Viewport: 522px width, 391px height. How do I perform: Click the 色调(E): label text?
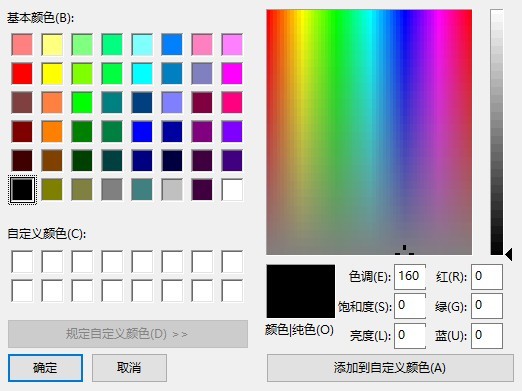370,277
